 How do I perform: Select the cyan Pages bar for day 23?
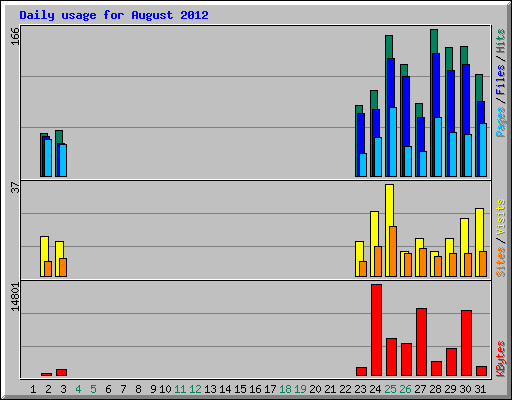(363, 165)
